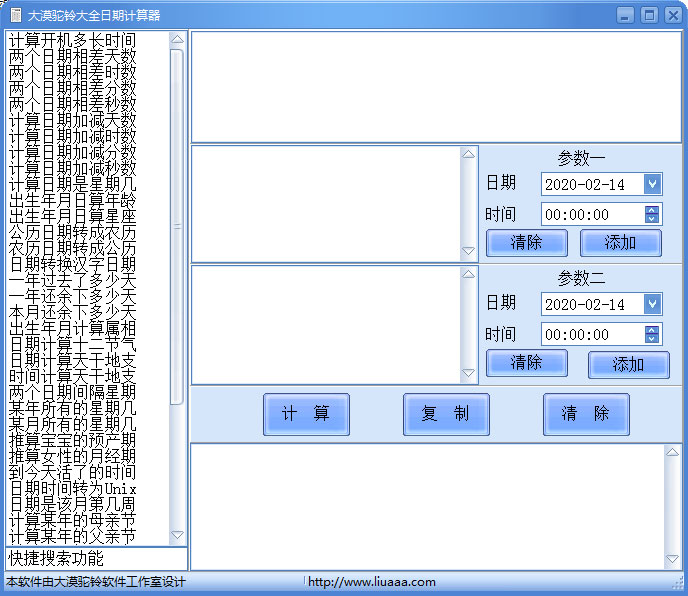
Task: Select 计算某年的母亲节 function
Action: (x=72, y=521)
